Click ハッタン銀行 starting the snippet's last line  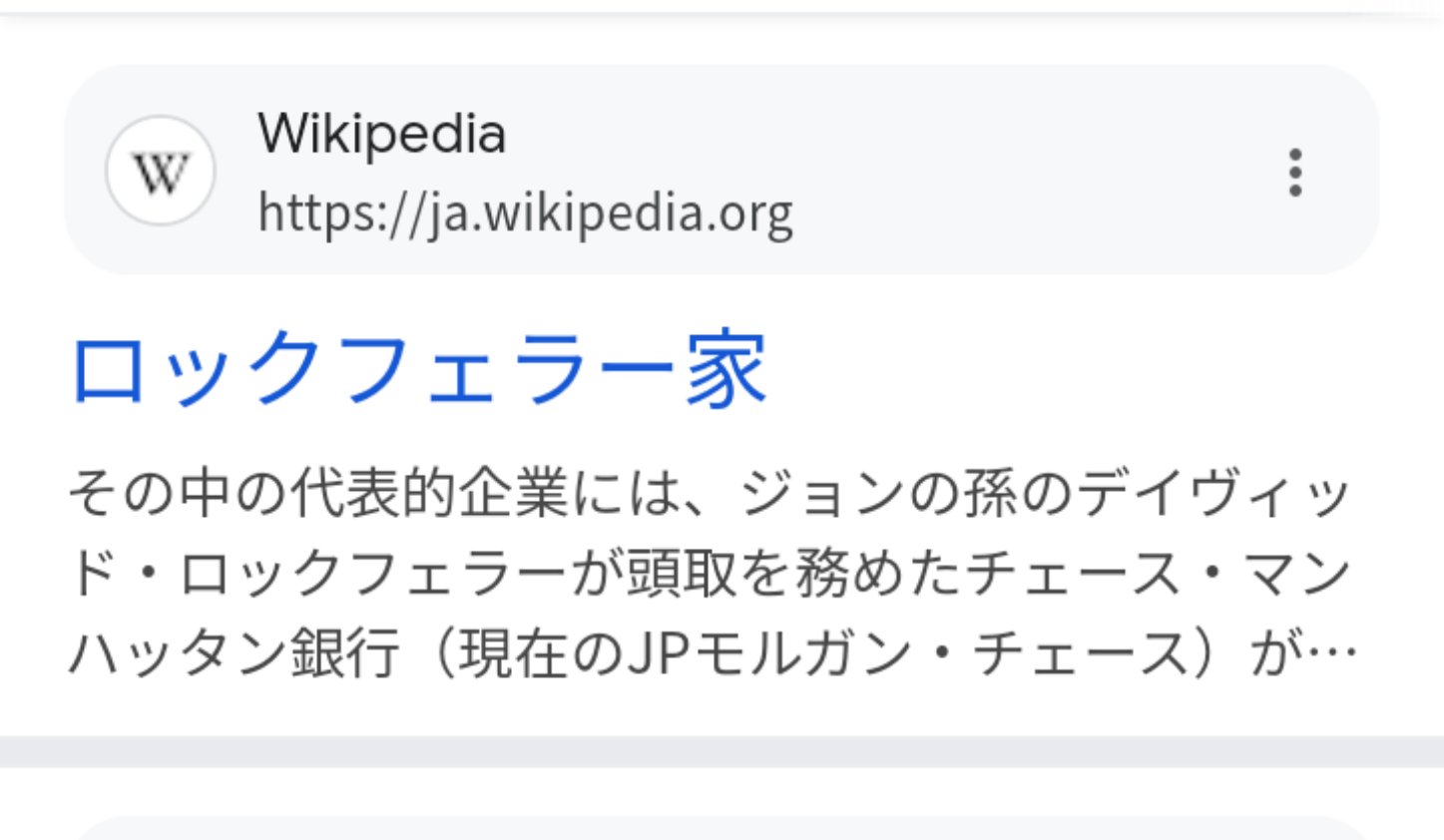235,655
